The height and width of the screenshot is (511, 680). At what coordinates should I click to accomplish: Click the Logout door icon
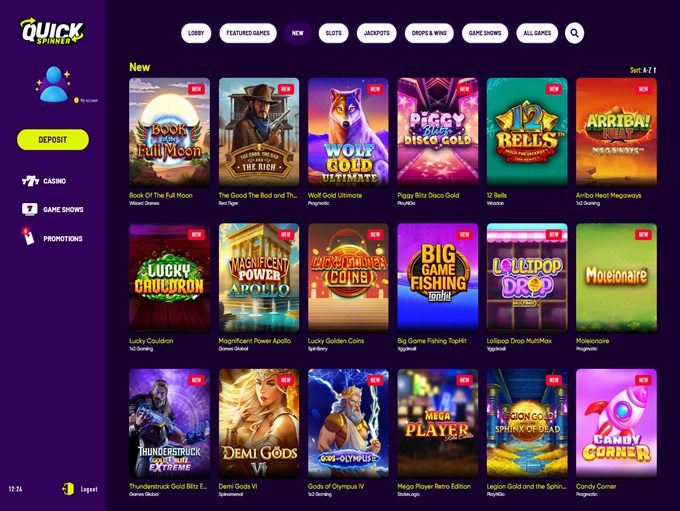[x=68, y=489]
